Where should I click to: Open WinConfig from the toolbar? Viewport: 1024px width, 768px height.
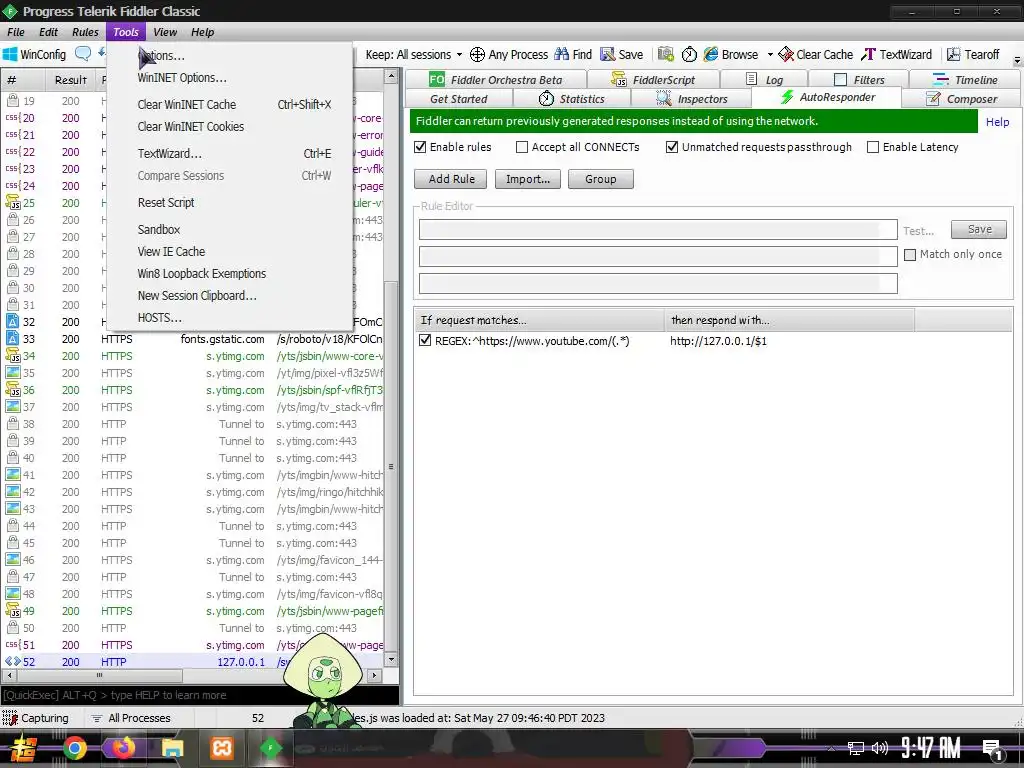35,54
